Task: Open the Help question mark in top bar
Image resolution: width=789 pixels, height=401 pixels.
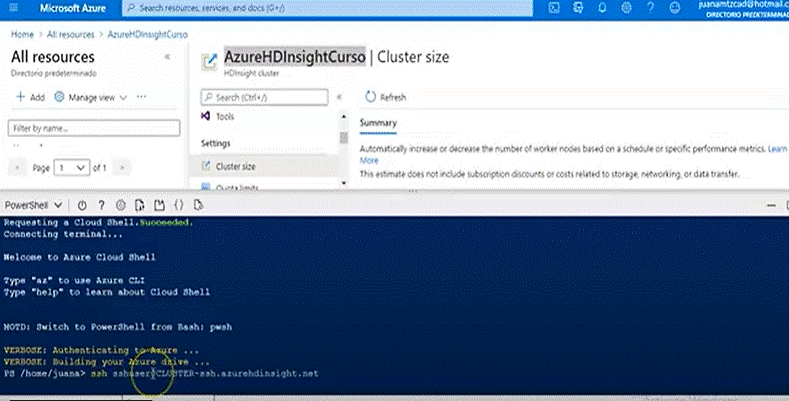Action: [x=651, y=8]
